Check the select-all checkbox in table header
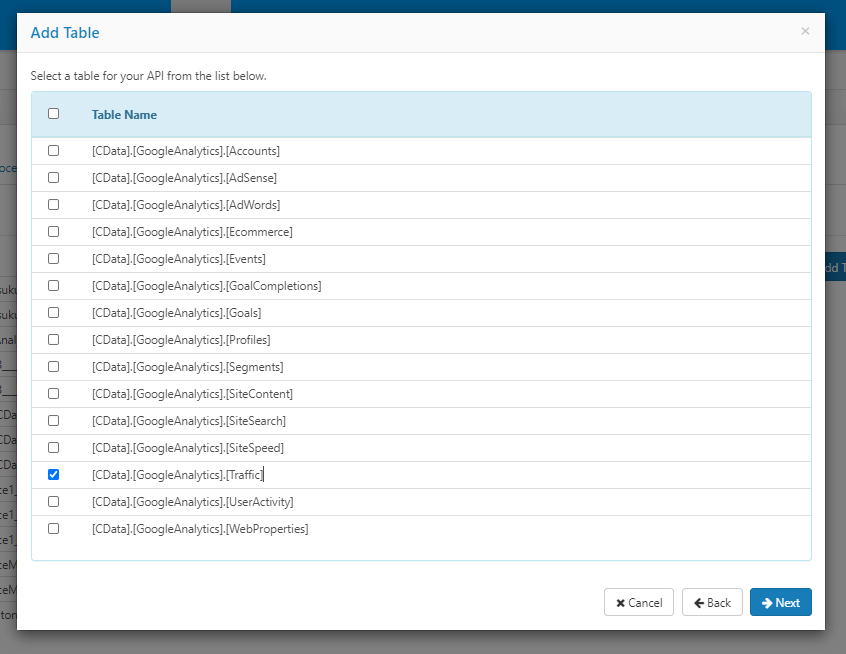Screen dimensions: 846x654 pos(53,114)
